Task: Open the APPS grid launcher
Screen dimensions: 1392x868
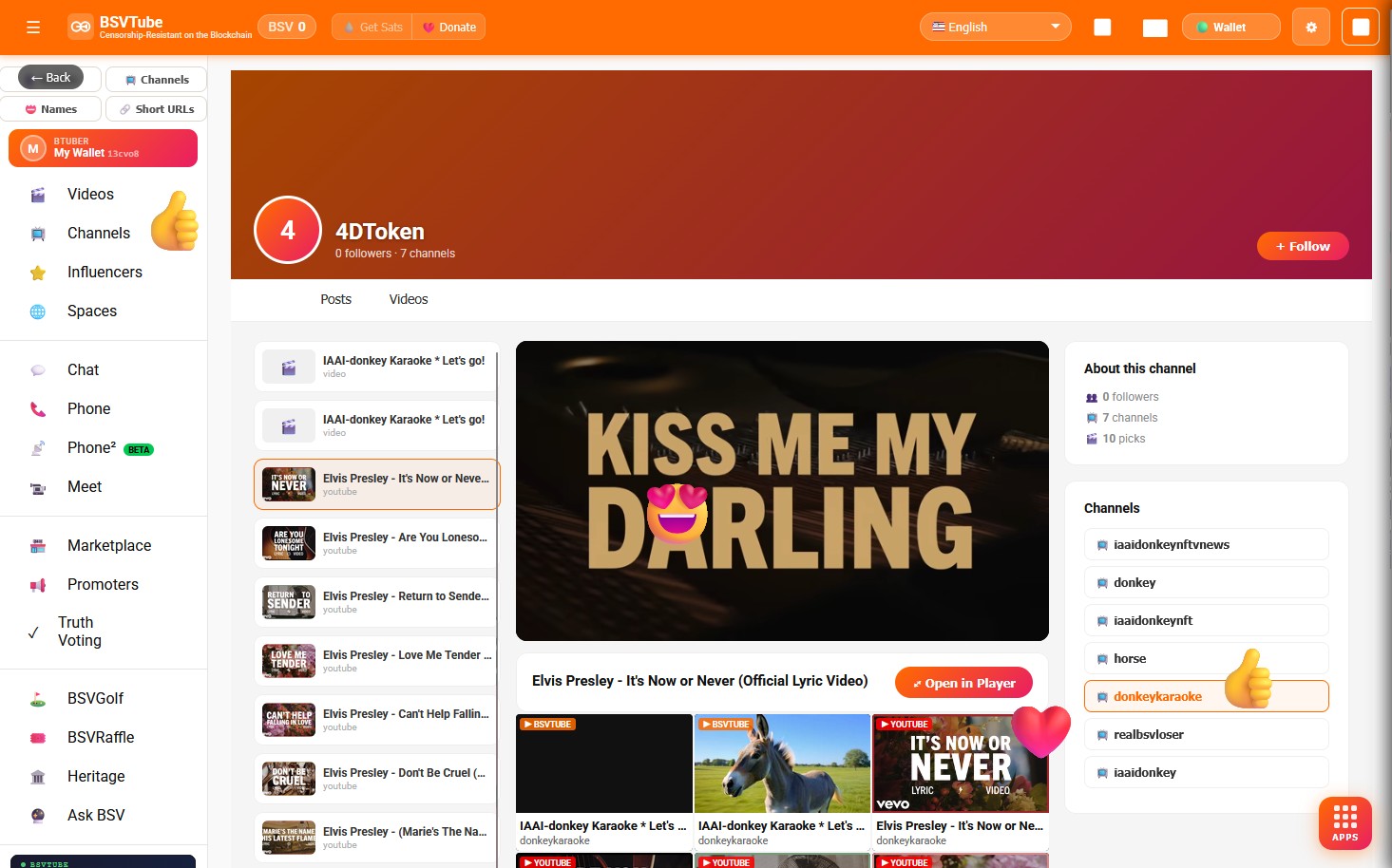Action: click(1344, 822)
